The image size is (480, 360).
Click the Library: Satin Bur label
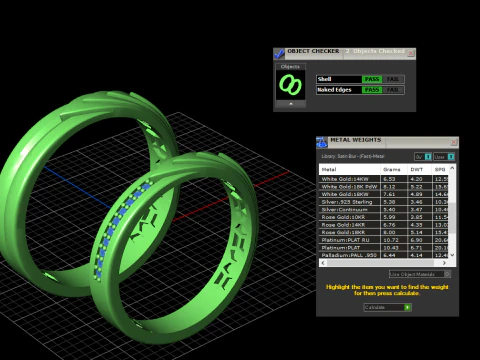point(353,156)
